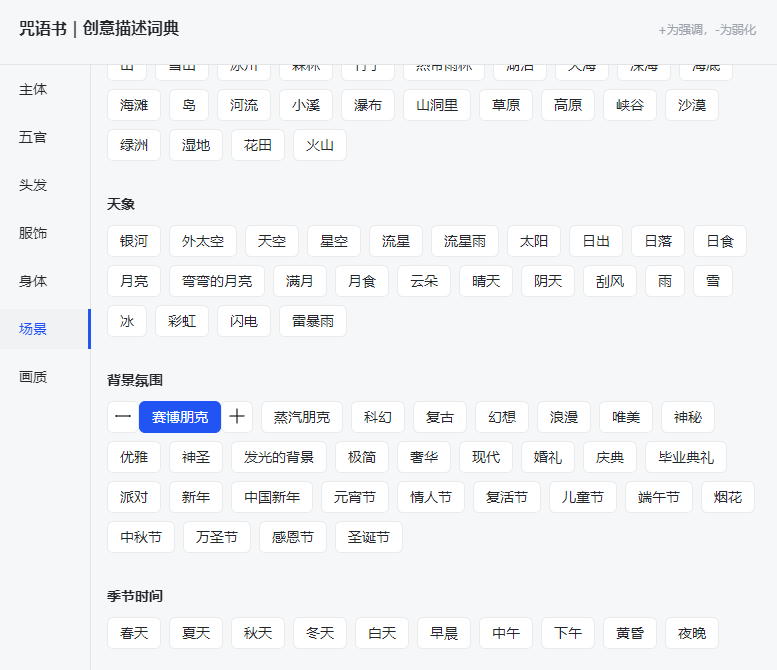
Task: Click the plus icon beside 赛博朋克
Action: point(237,417)
